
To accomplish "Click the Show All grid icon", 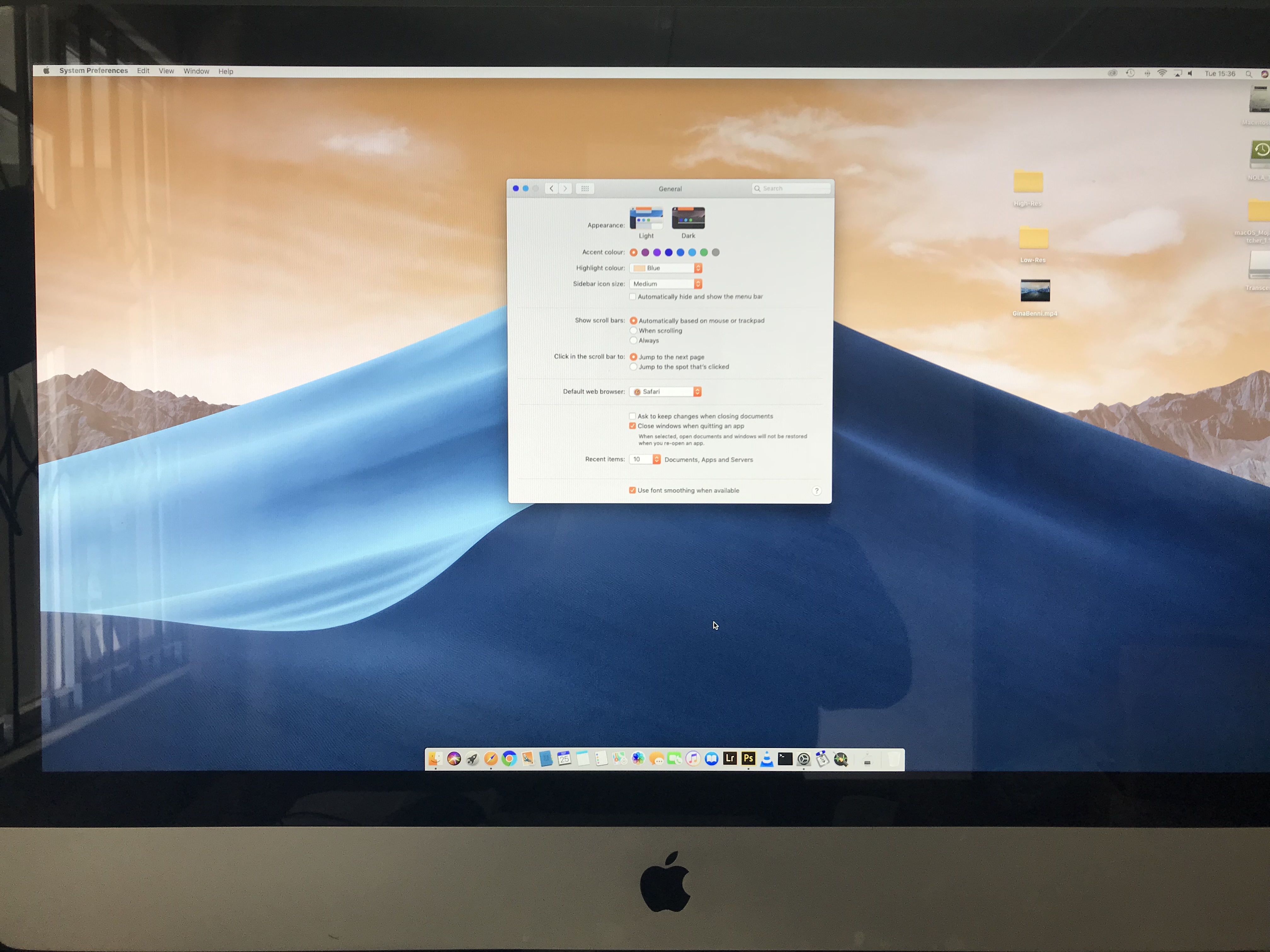I will [585, 189].
